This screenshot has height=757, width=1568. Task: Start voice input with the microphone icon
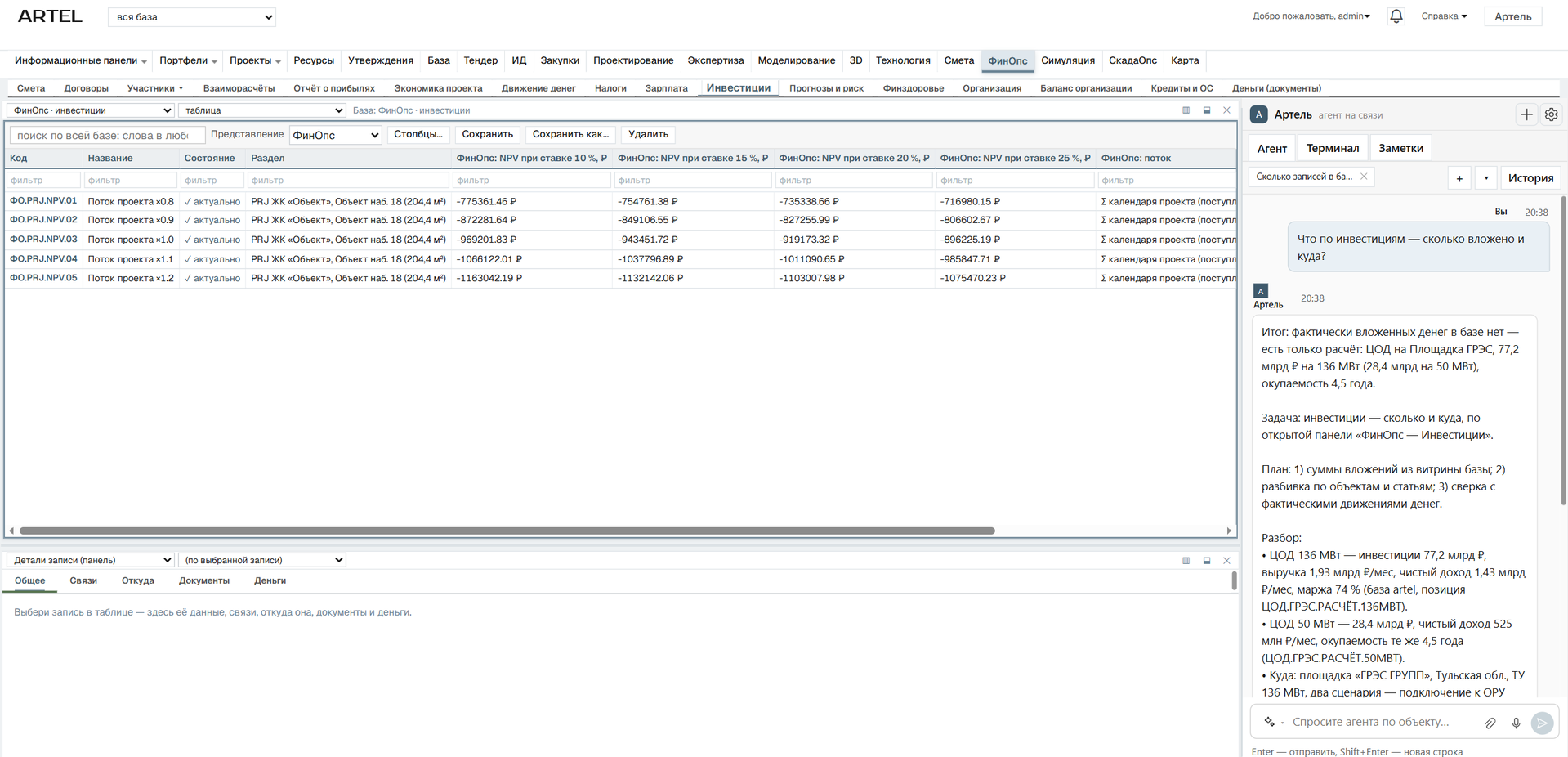(x=1516, y=723)
